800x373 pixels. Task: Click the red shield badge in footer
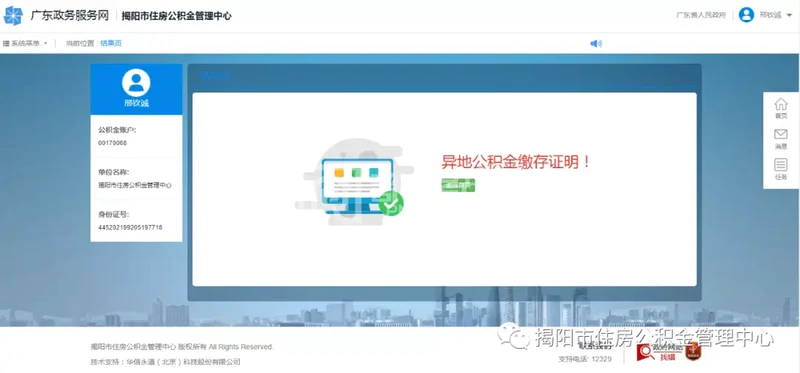(692, 352)
